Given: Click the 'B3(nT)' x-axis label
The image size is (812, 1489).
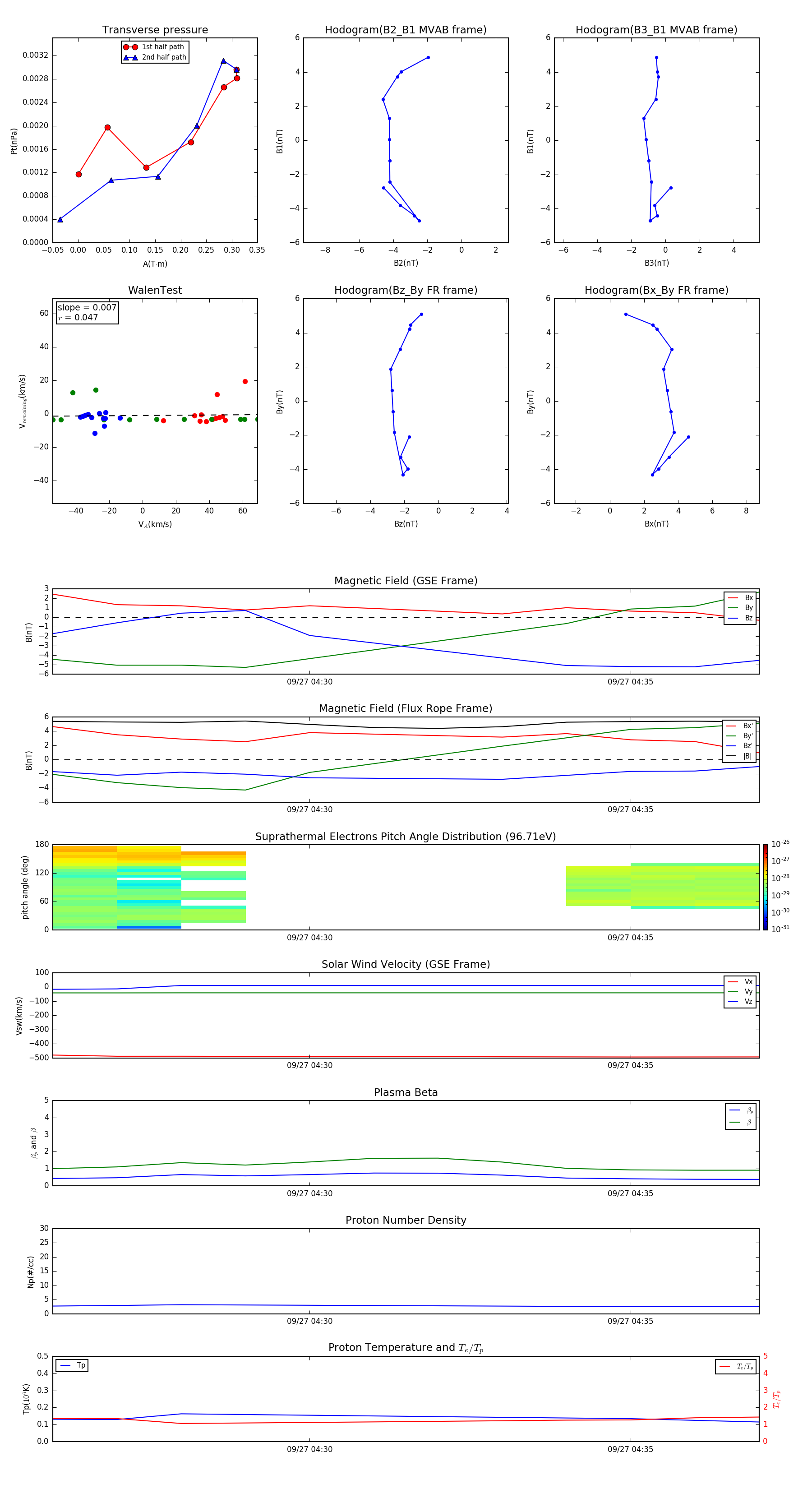Looking at the screenshot, I should [x=656, y=263].
